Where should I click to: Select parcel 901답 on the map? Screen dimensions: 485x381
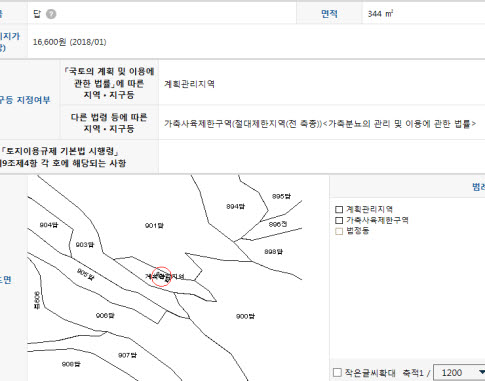pos(154,226)
